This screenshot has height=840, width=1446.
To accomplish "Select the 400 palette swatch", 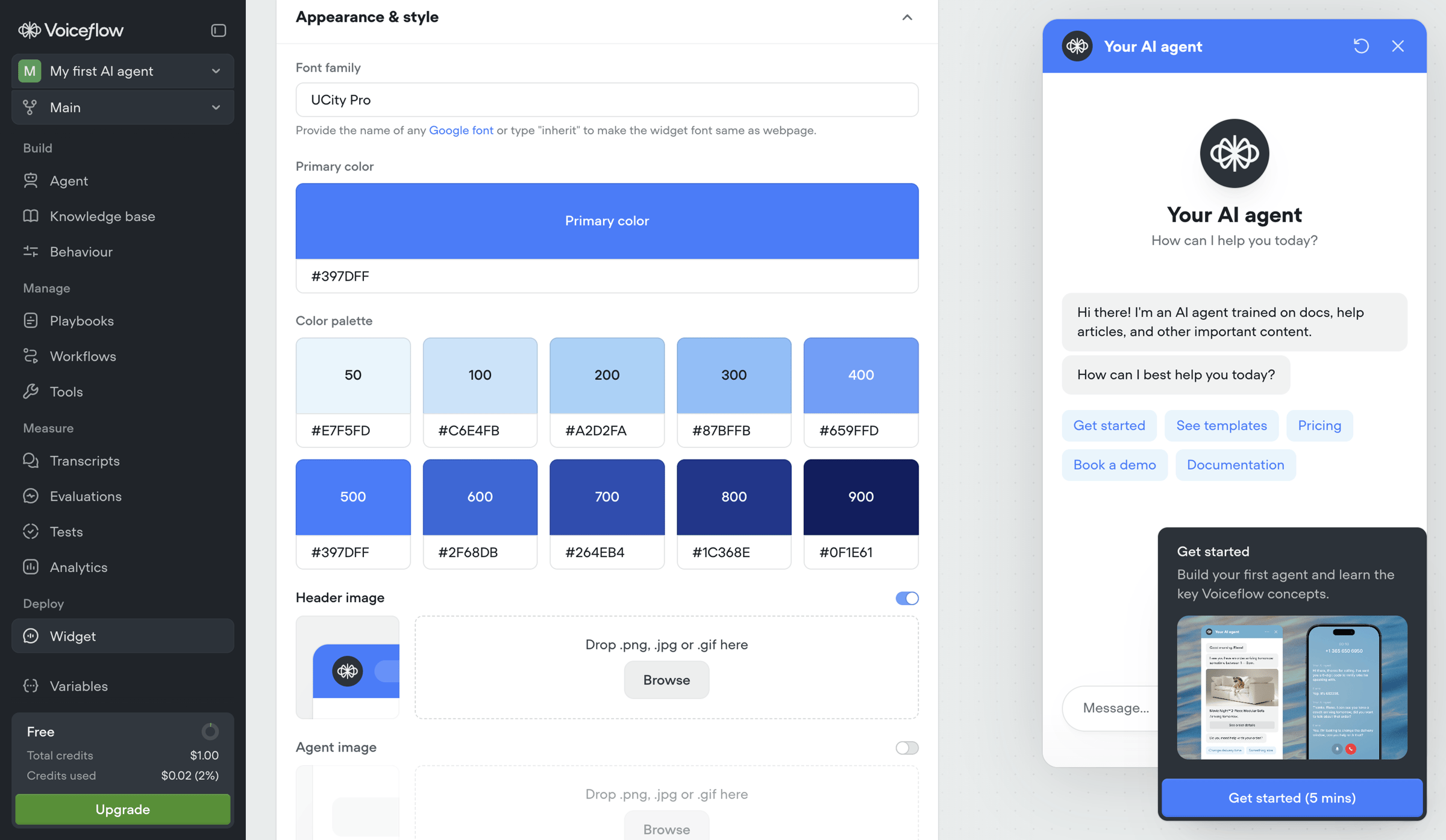I will point(861,376).
